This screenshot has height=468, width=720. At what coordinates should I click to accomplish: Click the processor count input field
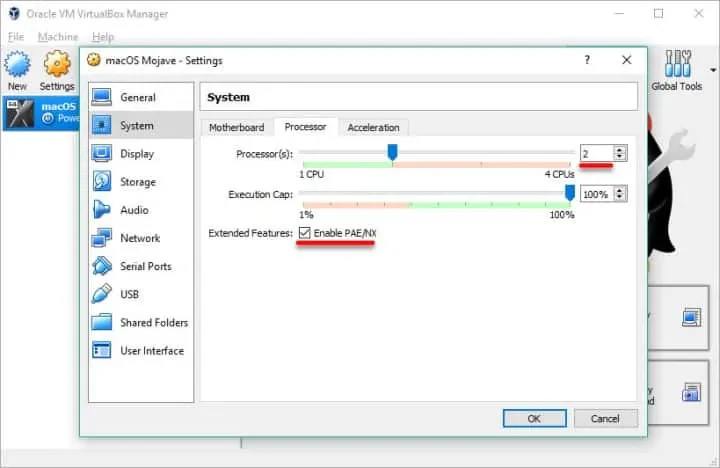[x=596, y=153]
